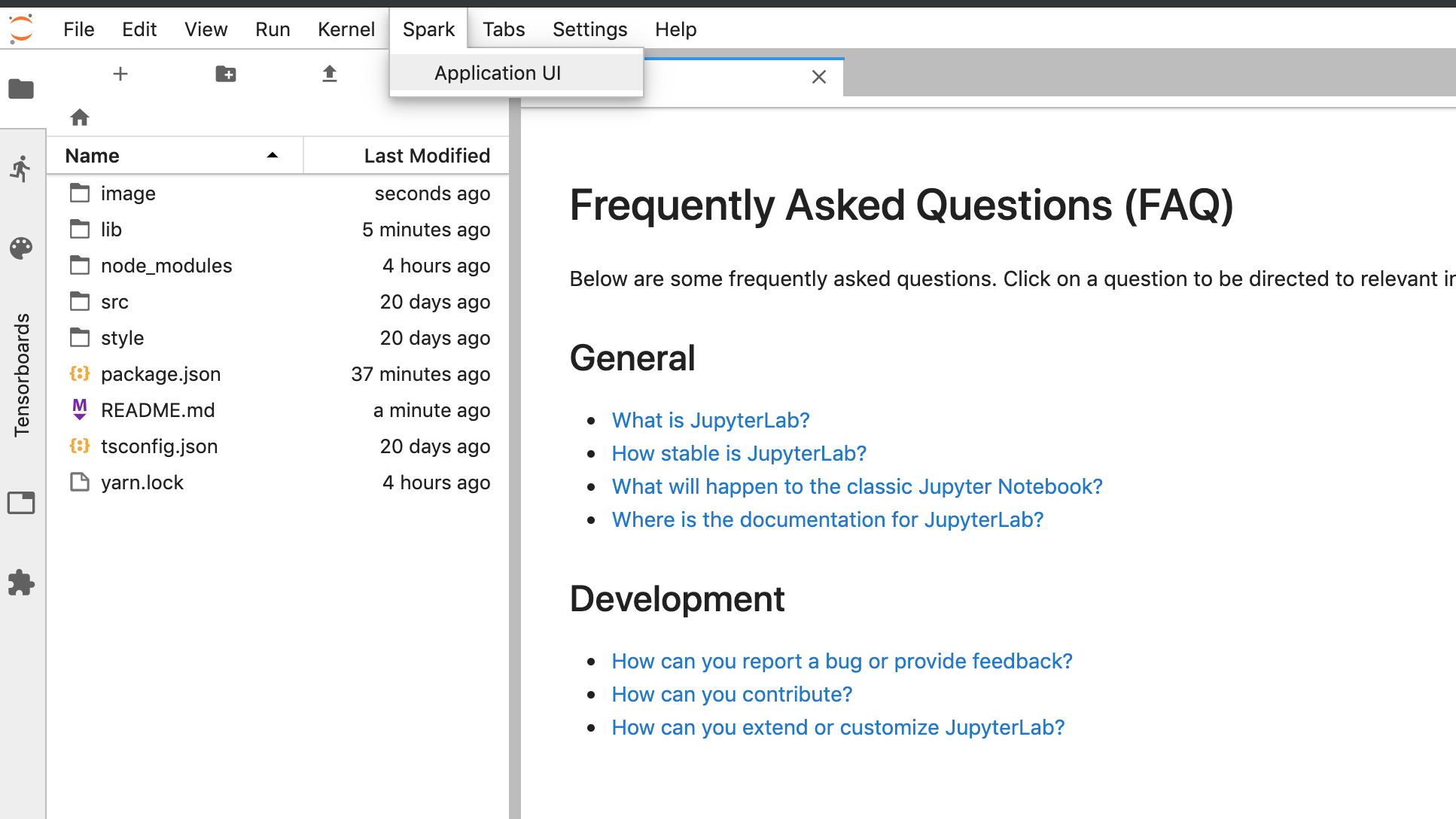Click 'How can you contribute?' link
Viewport: 1456px width, 819px height.
click(731, 694)
